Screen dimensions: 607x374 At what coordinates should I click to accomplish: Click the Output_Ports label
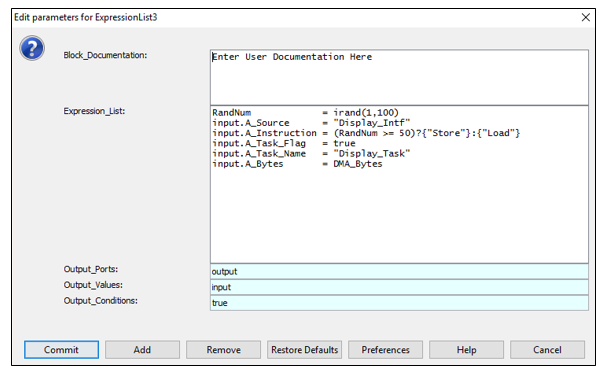(x=91, y=269)
